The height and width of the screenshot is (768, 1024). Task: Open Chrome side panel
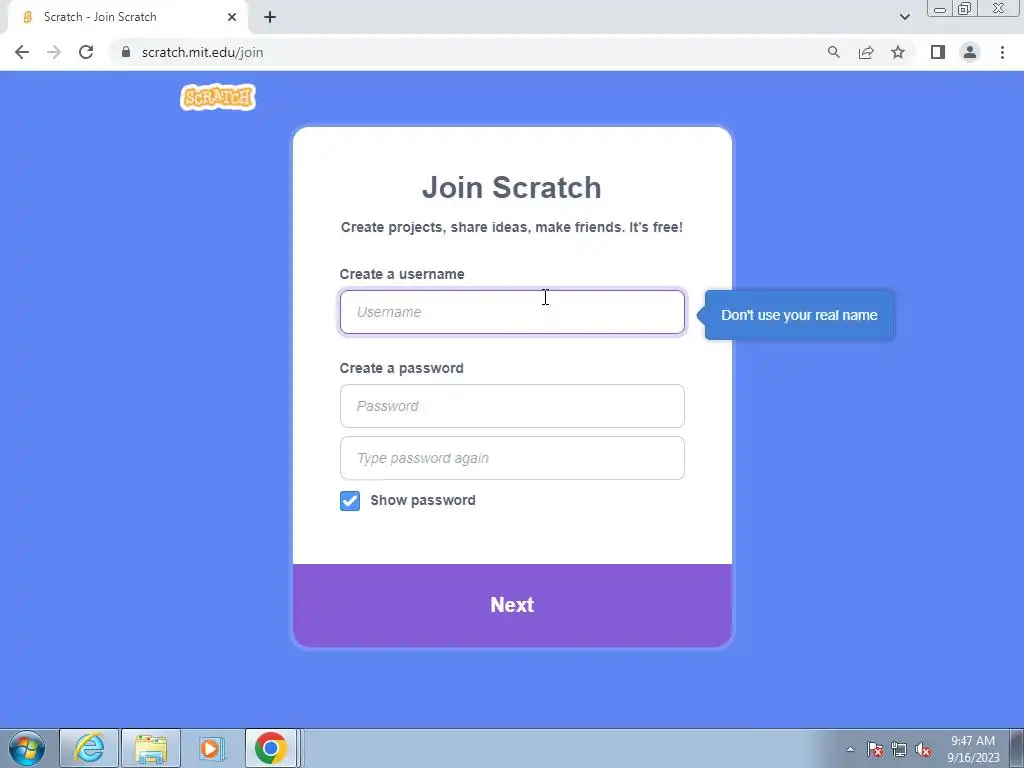938,52
